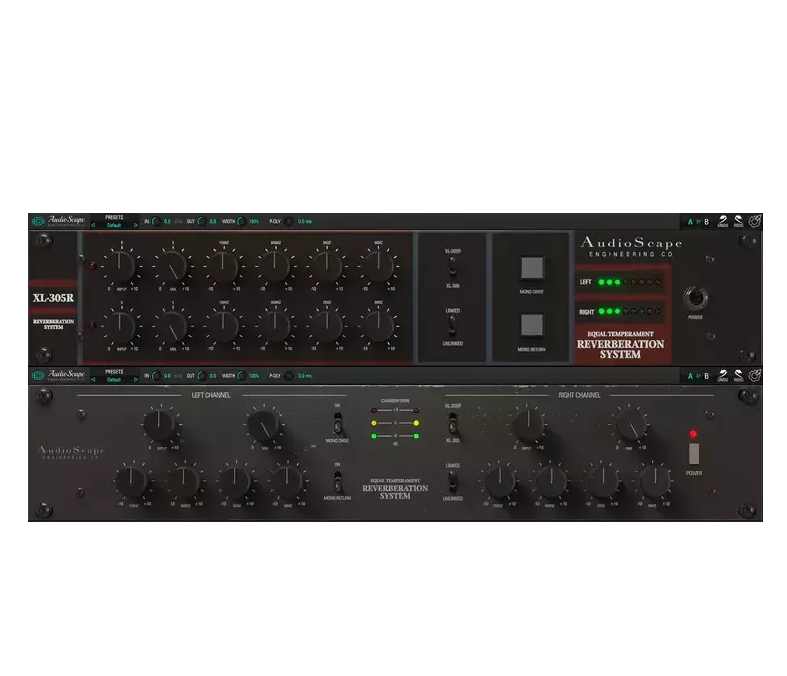Toggle the IN/OUT link icon in the lower toolbar
787x676 pixels.
click(x=178, y=376)
